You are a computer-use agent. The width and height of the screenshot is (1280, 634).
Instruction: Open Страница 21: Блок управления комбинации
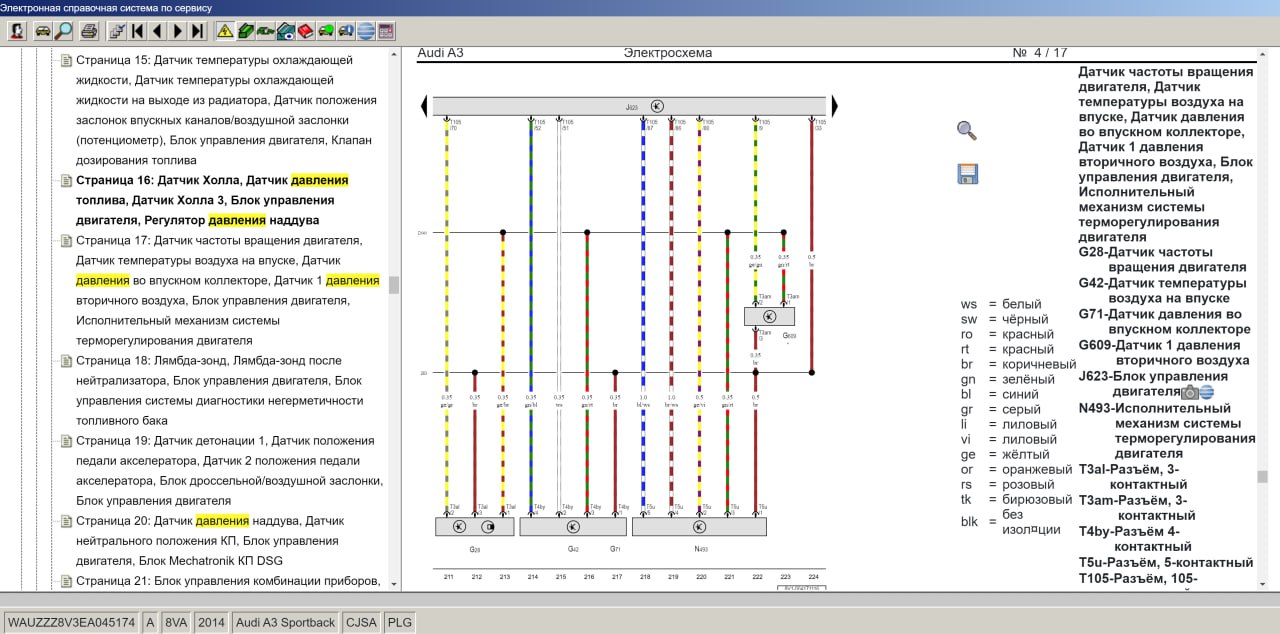[228, 581]
